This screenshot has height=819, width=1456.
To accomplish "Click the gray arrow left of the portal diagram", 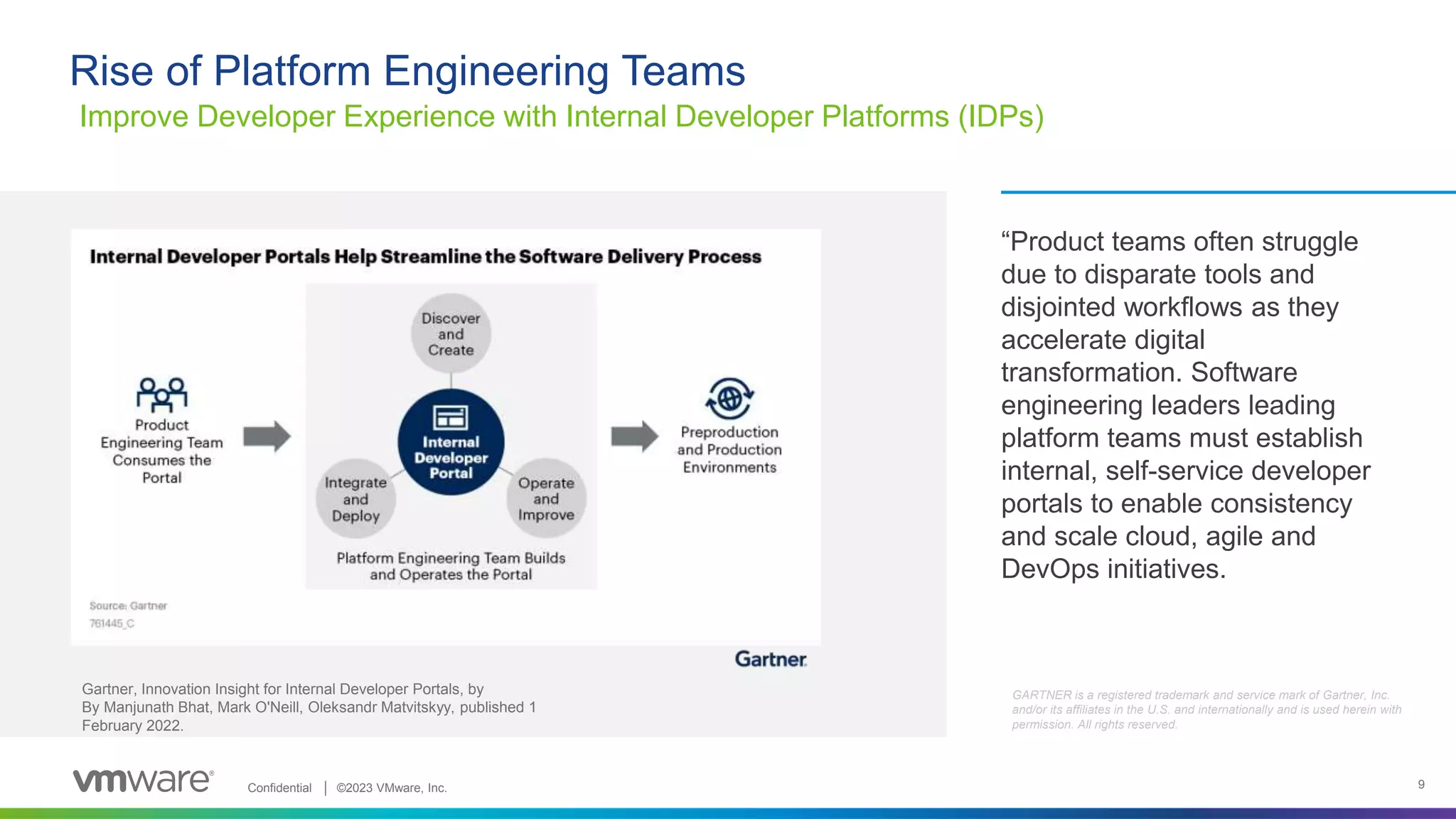I will click(x=267, y=437).
